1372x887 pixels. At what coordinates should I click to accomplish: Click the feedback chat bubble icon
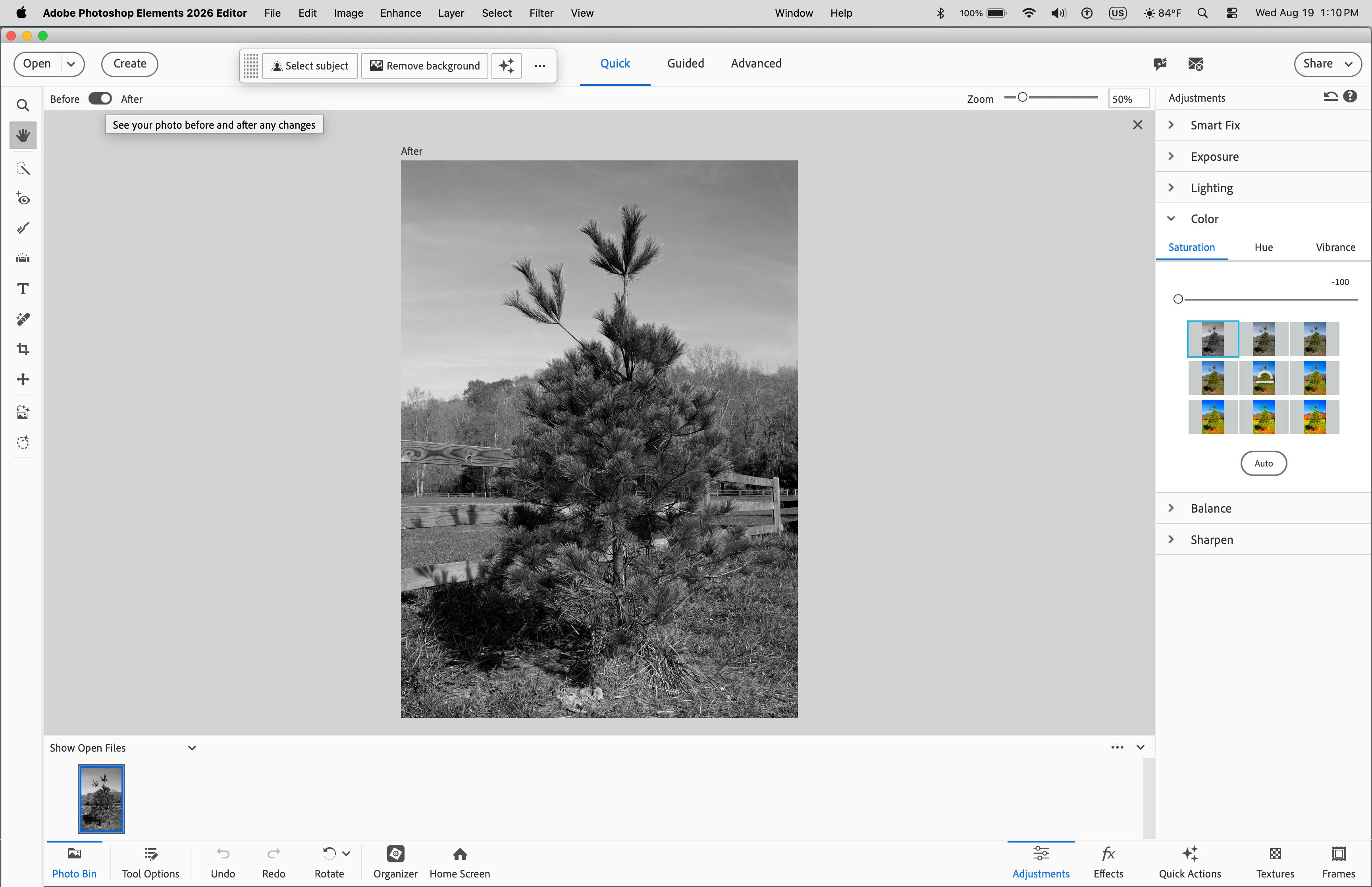pyautogui.click(x=1160, y=64)
